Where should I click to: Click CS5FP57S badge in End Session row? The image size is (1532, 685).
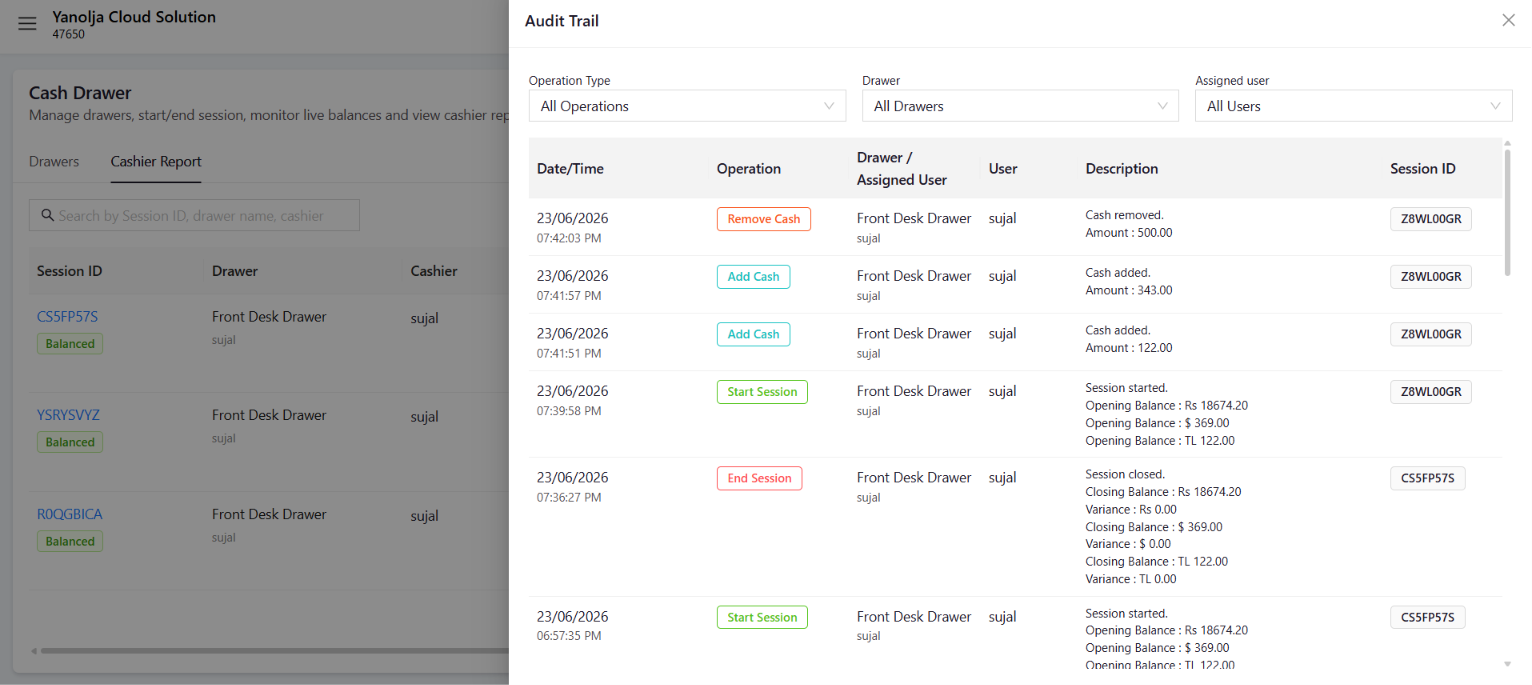pyautogui.click(x=1427, y=478)
